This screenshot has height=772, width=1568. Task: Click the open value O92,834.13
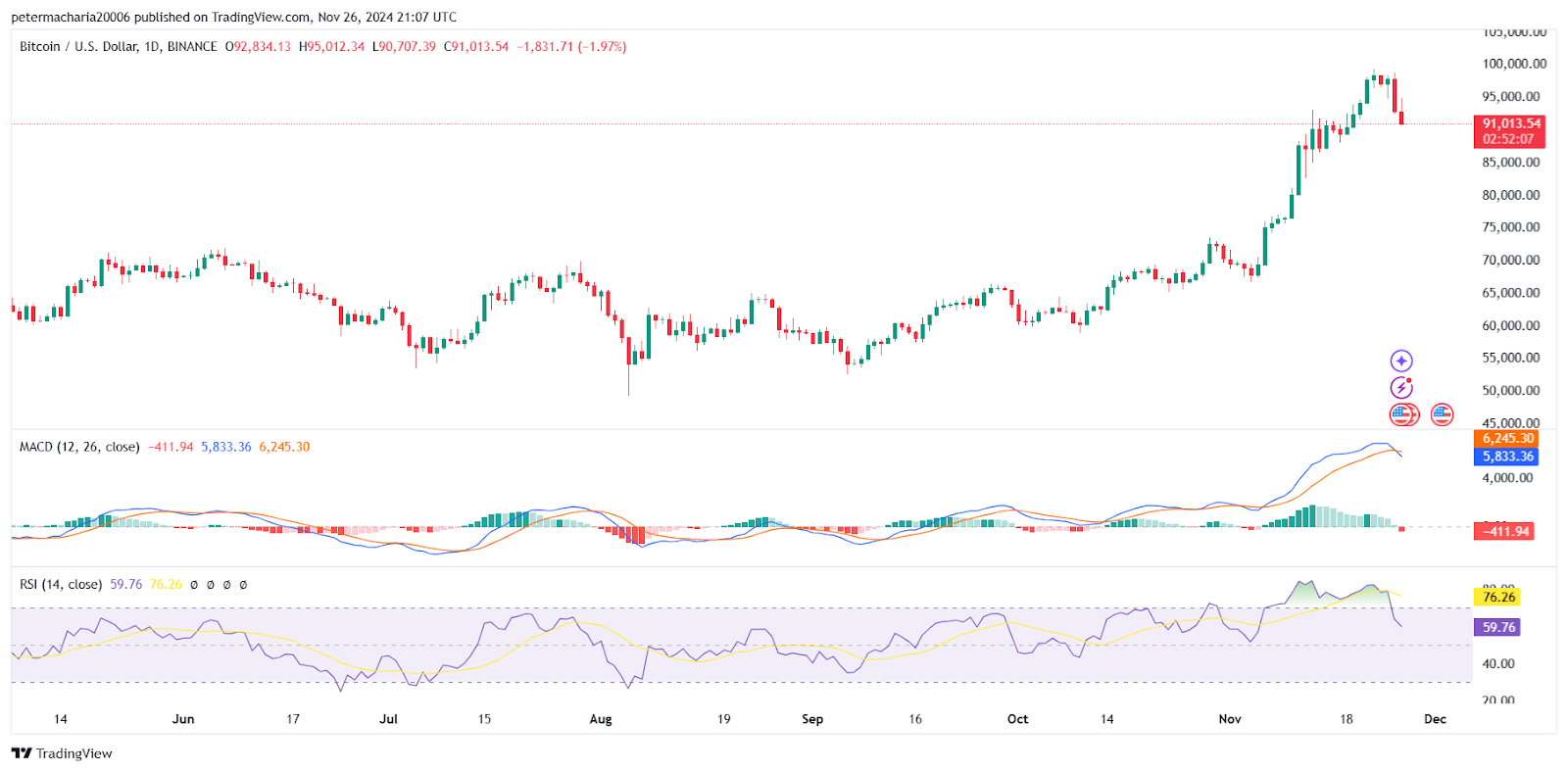258,47
